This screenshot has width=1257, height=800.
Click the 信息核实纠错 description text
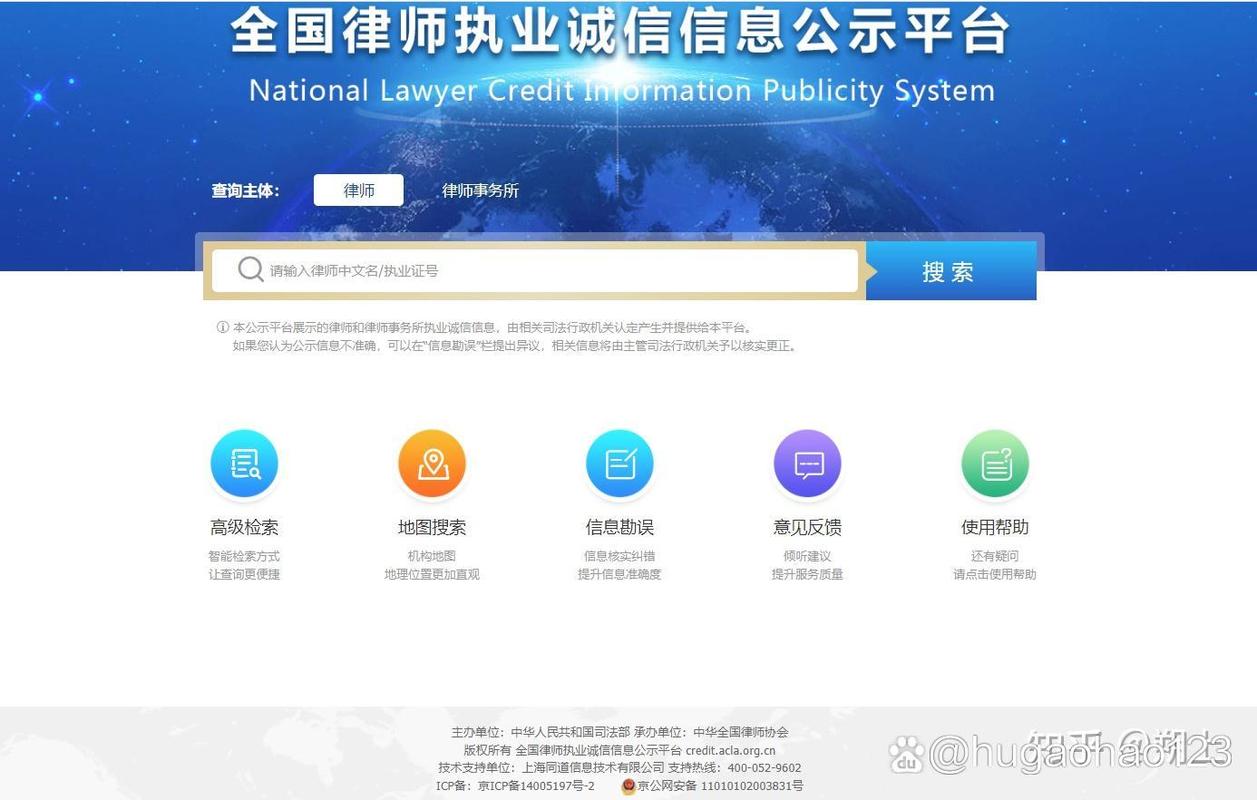[x=620, y=556]
